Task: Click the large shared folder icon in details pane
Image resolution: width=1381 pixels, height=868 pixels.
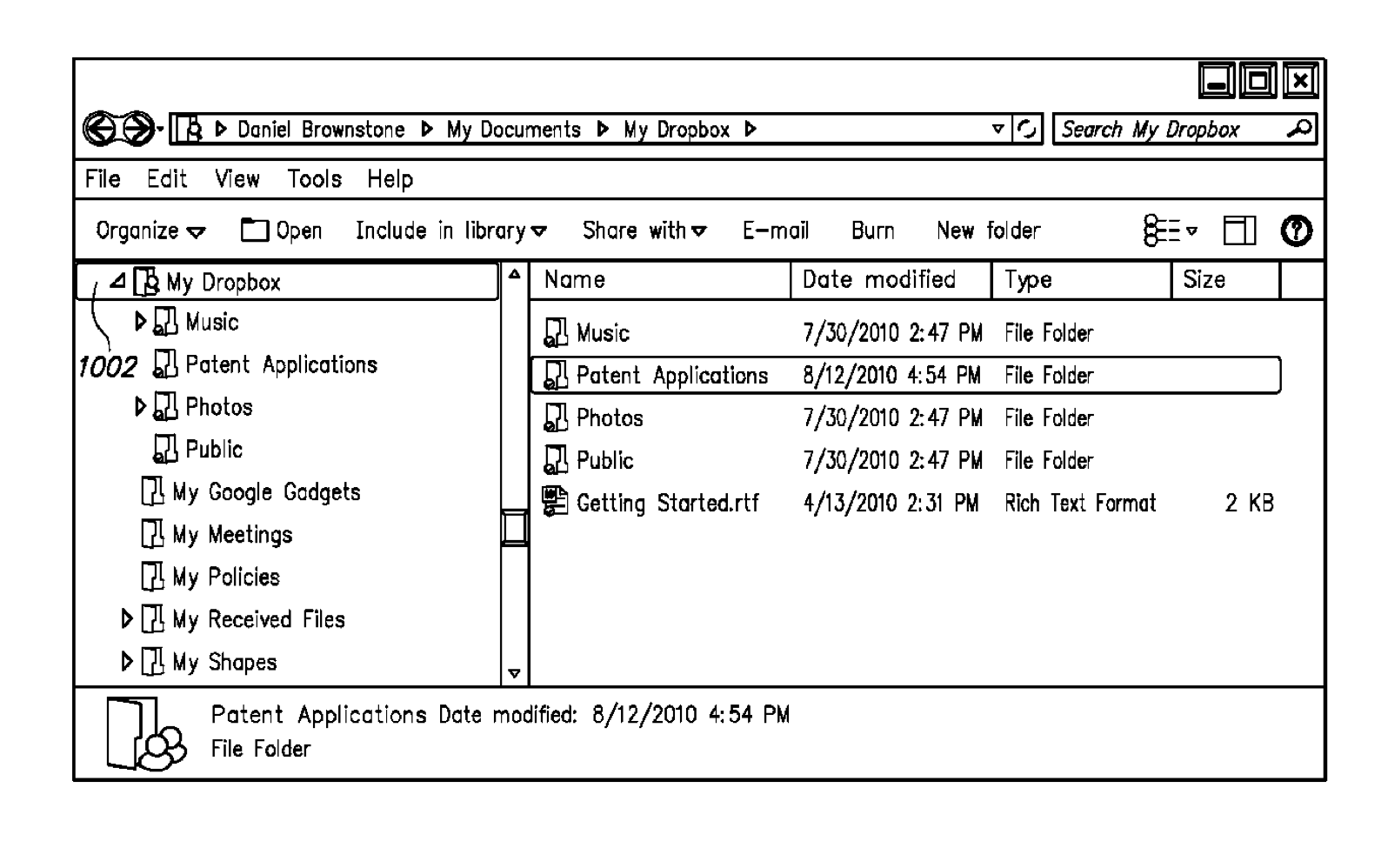Action: click(x=146, y=735)
